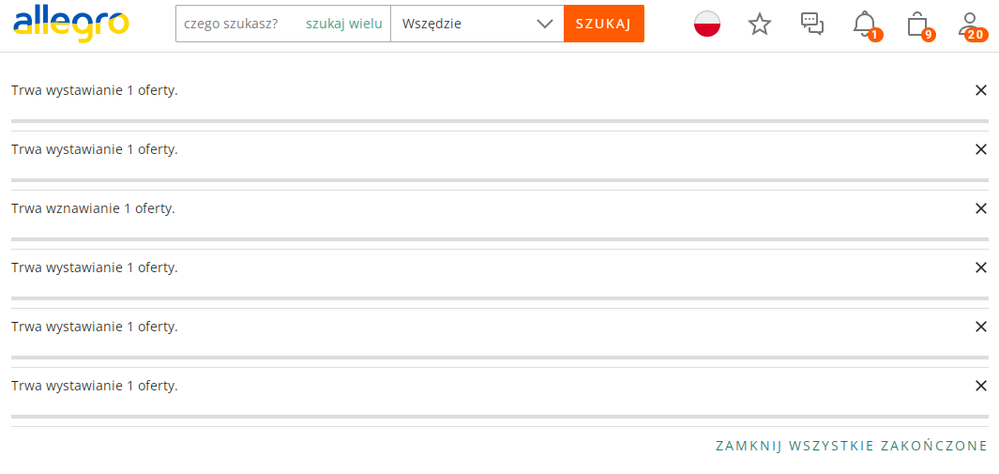Click 'Zamknij wszystkie zakończone' link
999x474 pixels.
pos(852,446)
